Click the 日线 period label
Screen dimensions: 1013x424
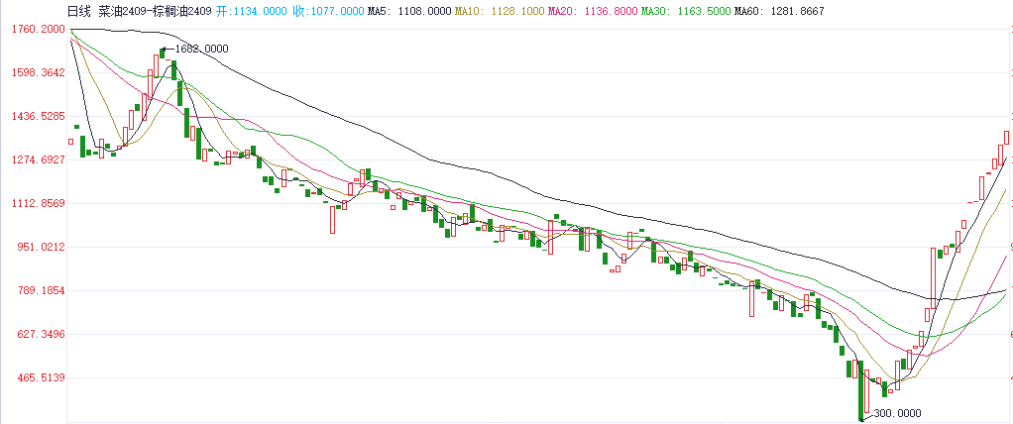click(79, 11)
